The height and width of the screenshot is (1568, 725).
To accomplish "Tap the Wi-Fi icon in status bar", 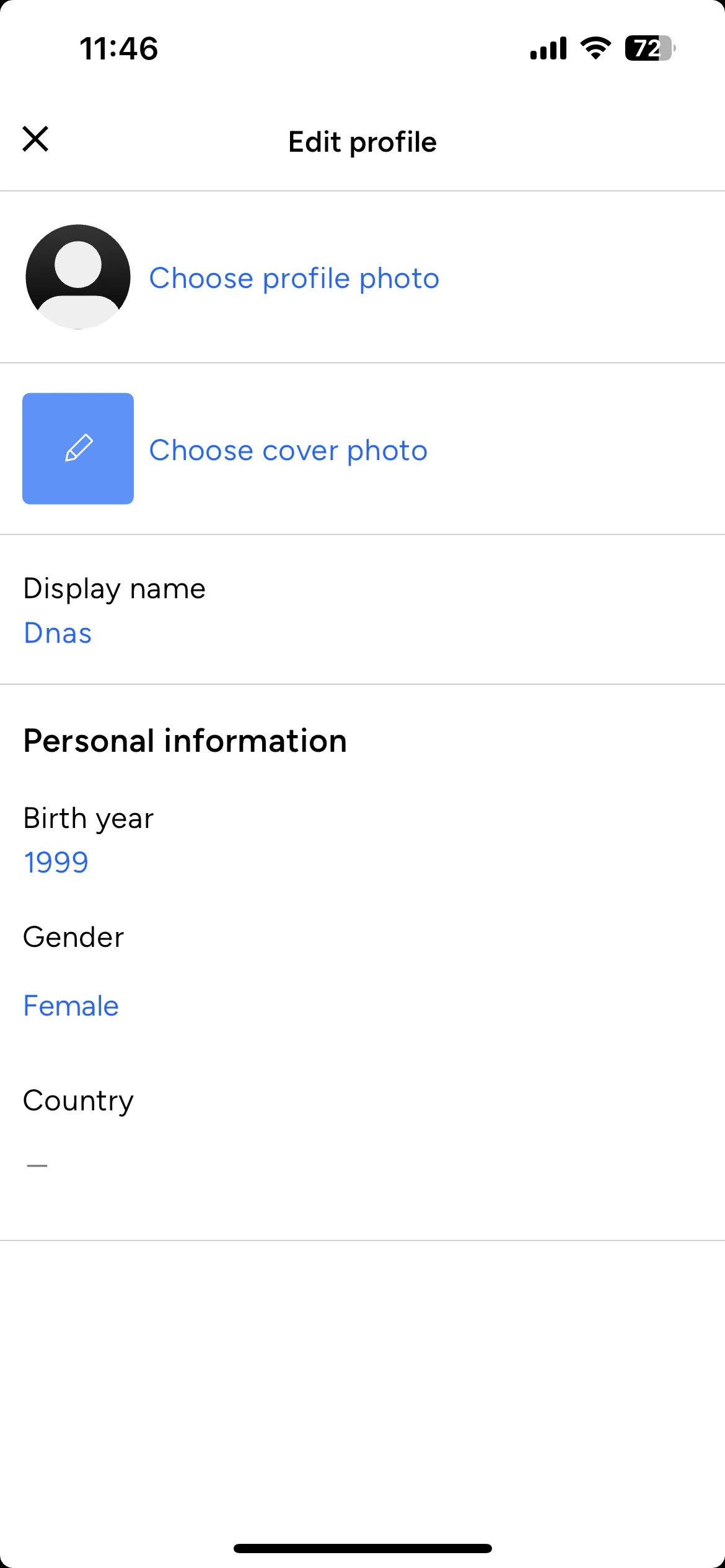I will (595, 48).
